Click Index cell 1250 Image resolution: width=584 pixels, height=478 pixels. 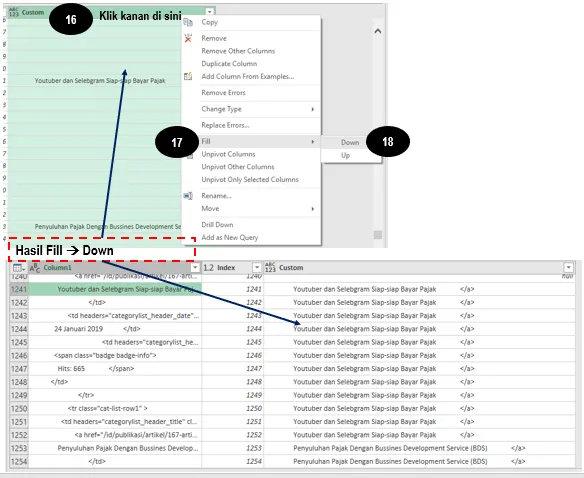pyautogui.click(x=232, y=408)
